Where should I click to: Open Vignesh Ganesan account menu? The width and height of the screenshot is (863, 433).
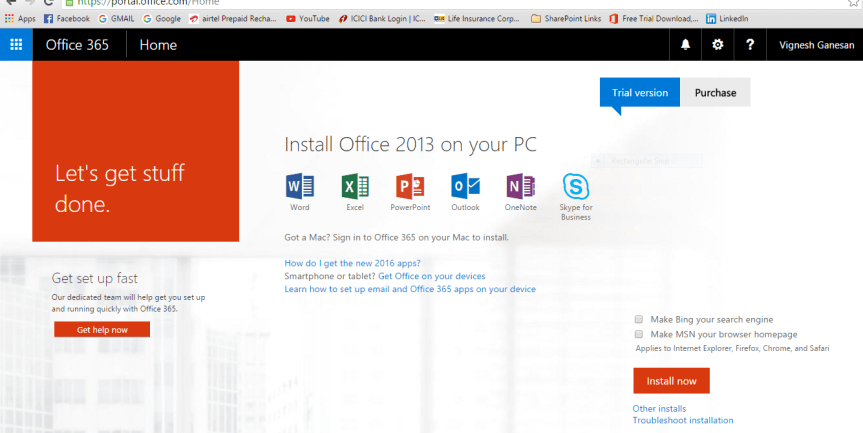click(817, 45)
